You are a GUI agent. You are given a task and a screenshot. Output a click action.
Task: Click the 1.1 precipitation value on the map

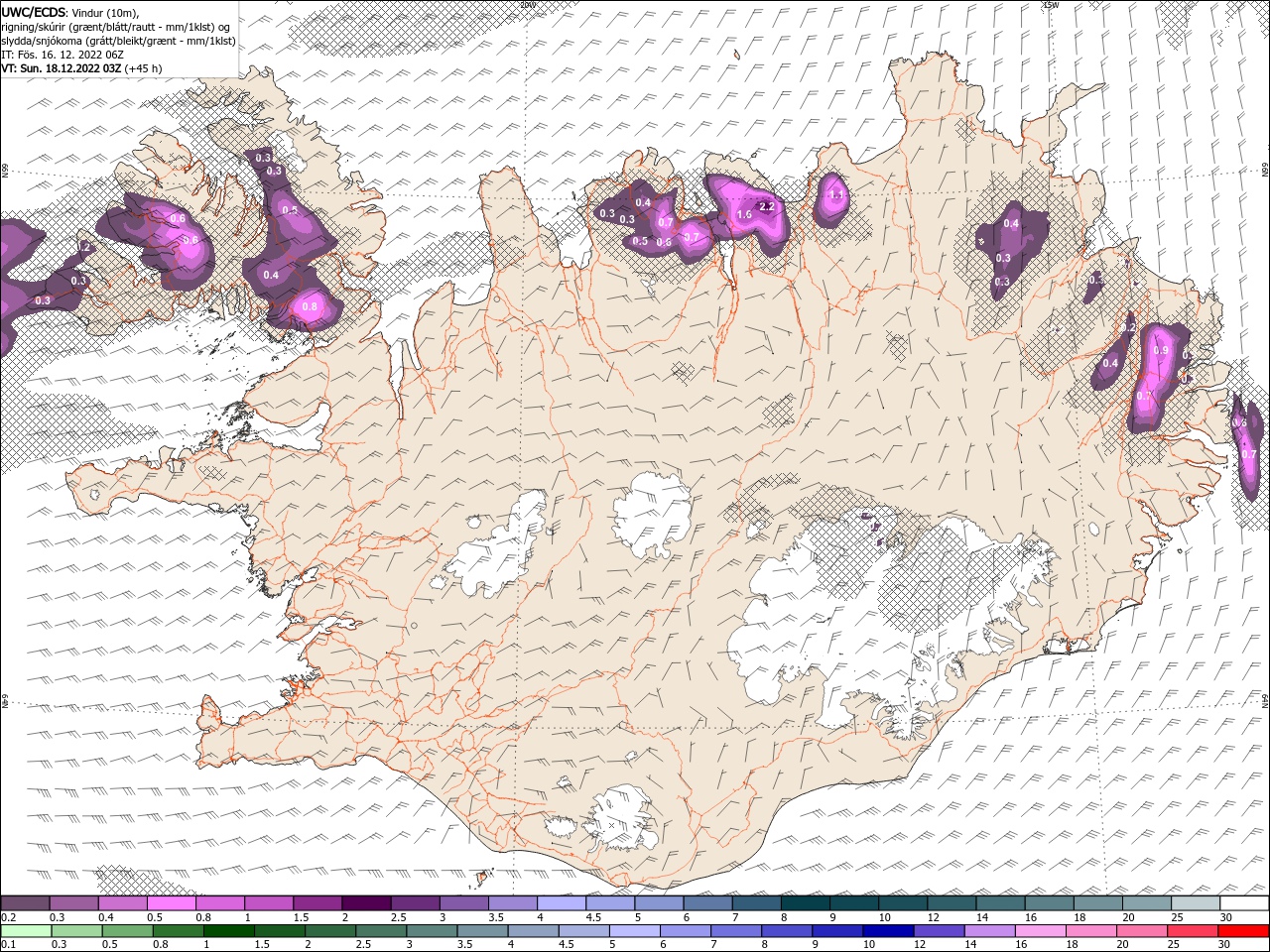[x=835, y=195]
